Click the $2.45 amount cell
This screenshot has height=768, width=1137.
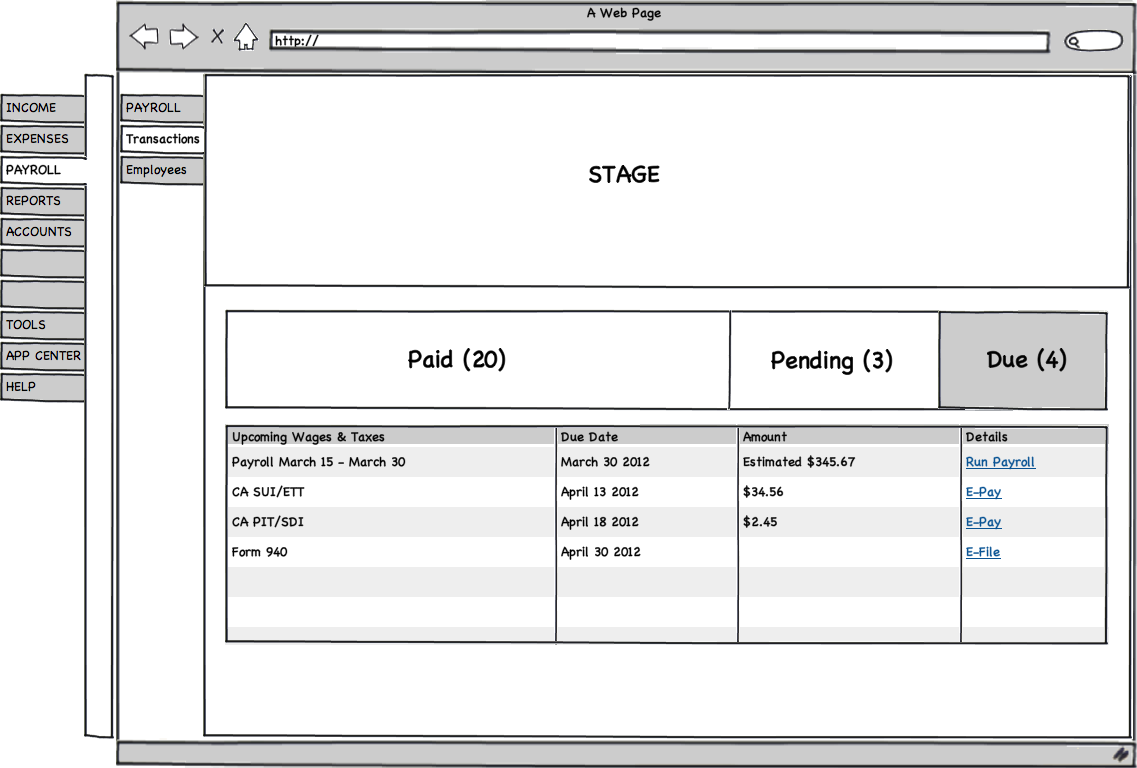pos(760,521)
